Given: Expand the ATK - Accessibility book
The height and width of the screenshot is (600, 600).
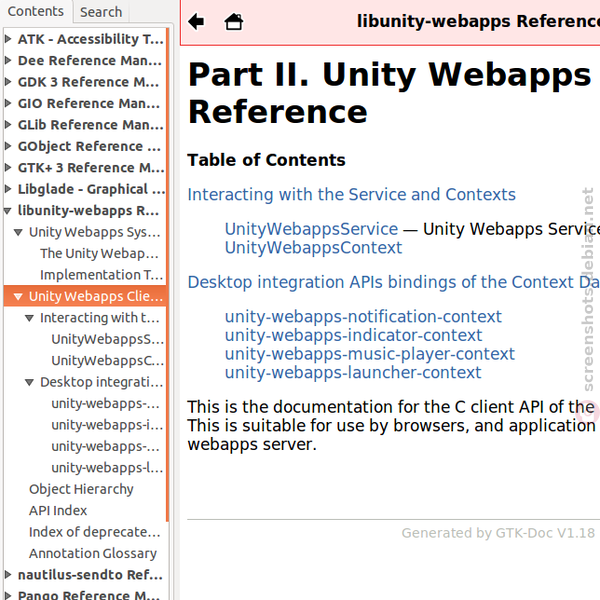Looking at the screenshot, I should coord(8,39).
